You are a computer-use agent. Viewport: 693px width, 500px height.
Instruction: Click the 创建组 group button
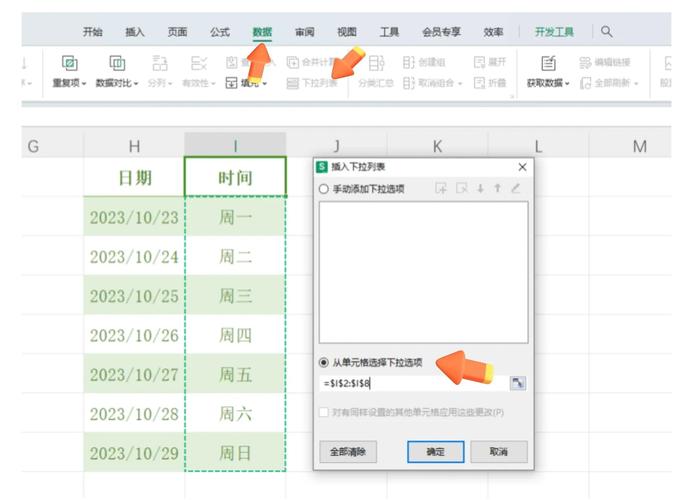pyautogui.click(x=424, y=62)
